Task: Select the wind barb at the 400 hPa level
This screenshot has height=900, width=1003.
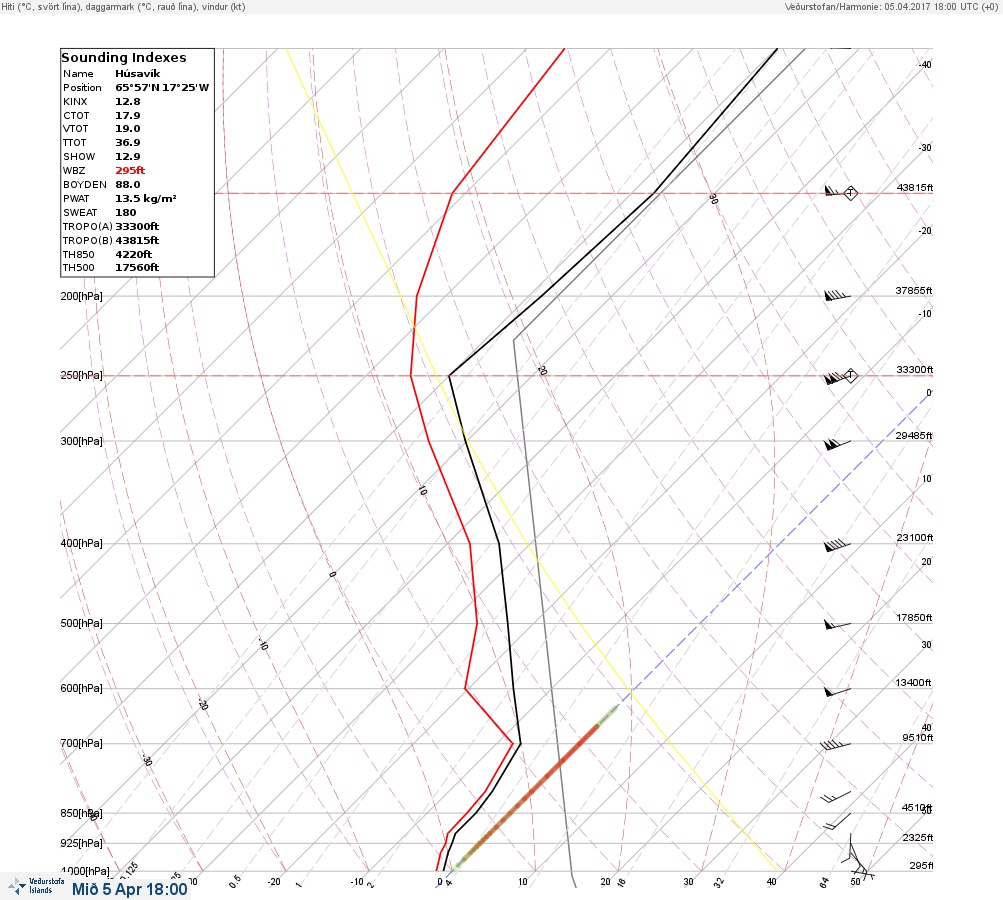Action: [x=837, y=545]
